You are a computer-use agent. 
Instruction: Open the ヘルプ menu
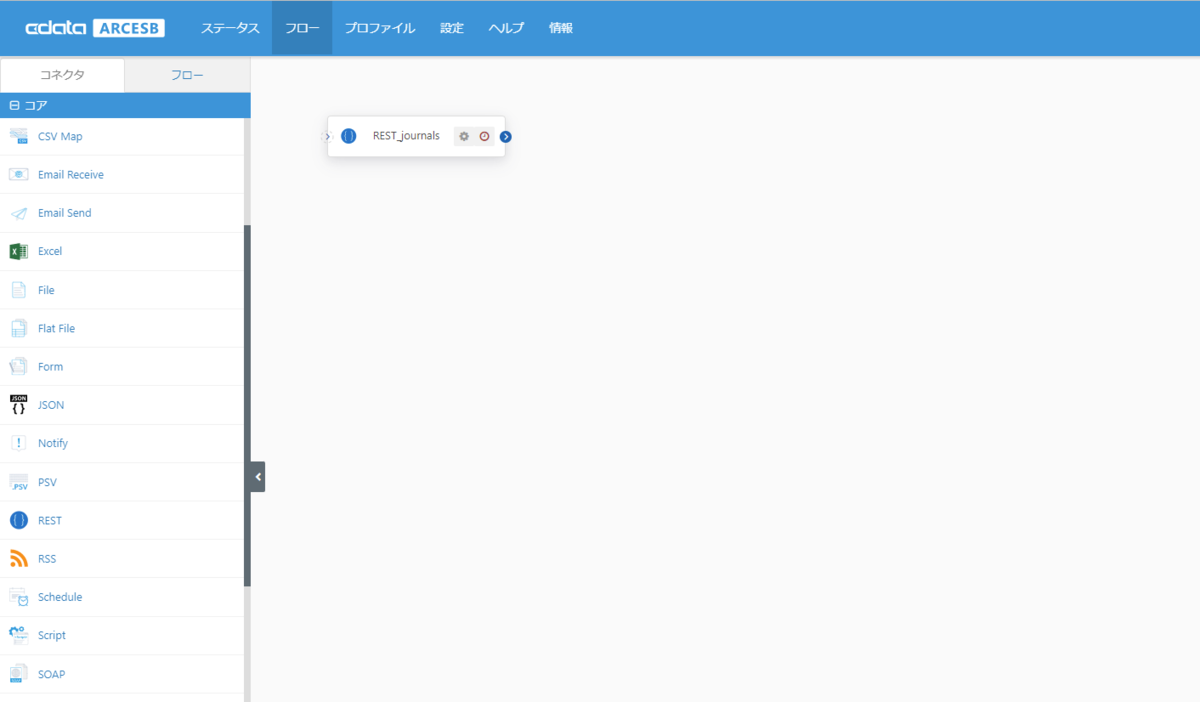click(x=506, y=28)
